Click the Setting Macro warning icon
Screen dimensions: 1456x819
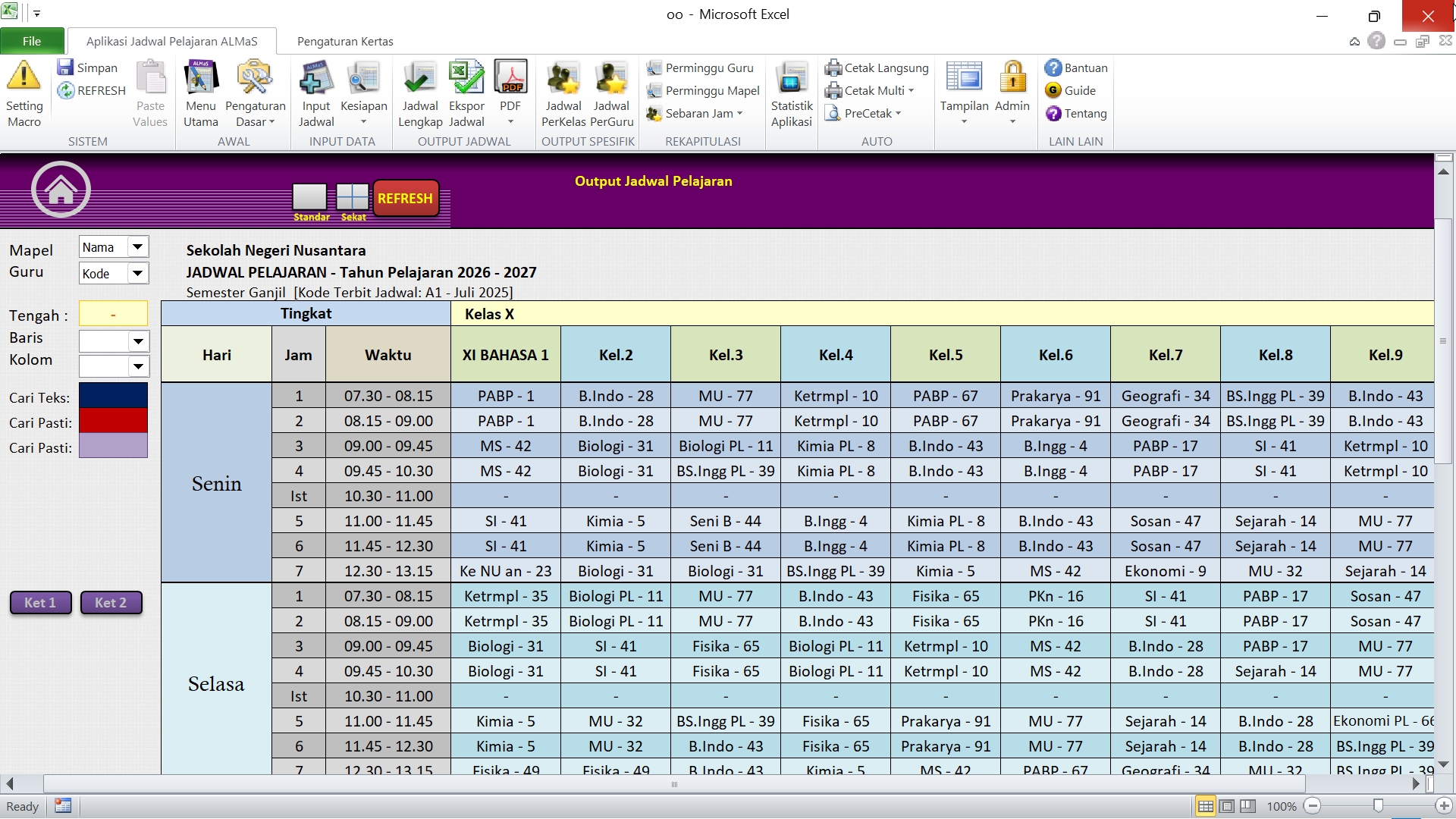(x=24, y=76)
